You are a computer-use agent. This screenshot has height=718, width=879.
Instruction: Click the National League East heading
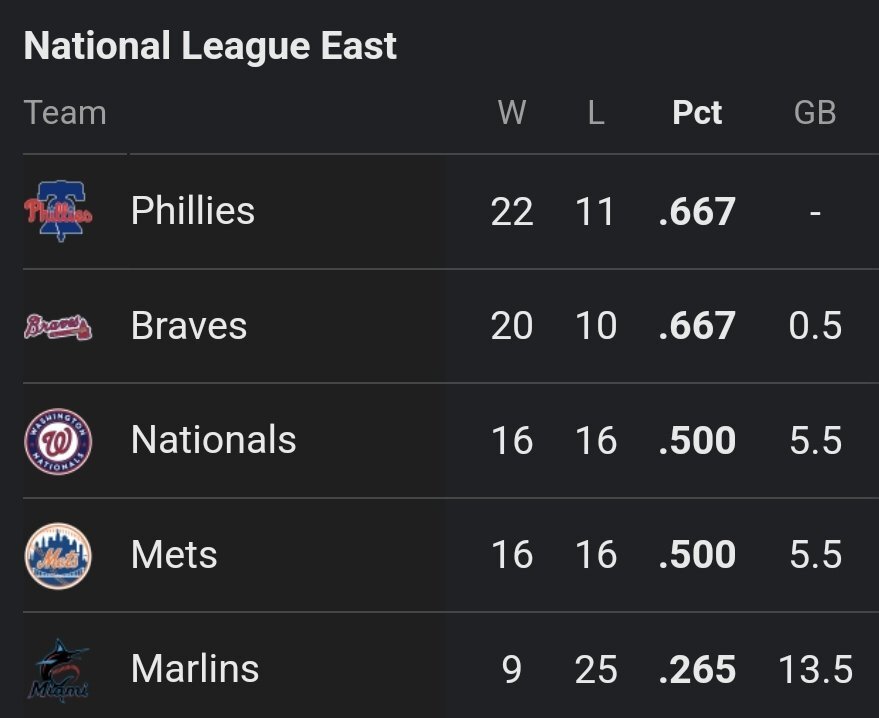210,46
